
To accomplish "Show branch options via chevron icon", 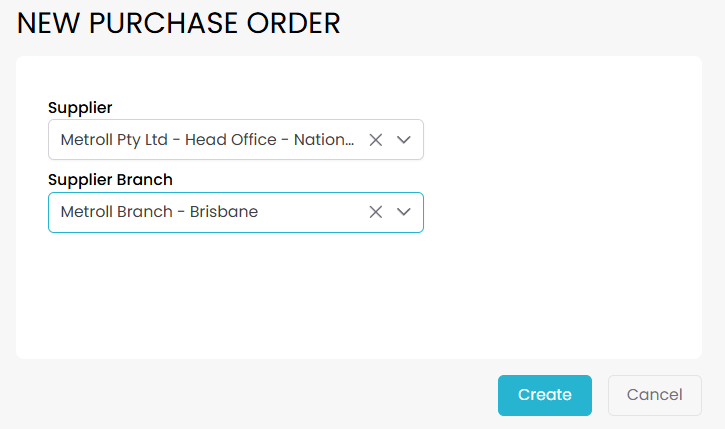I will click(404, 212).
